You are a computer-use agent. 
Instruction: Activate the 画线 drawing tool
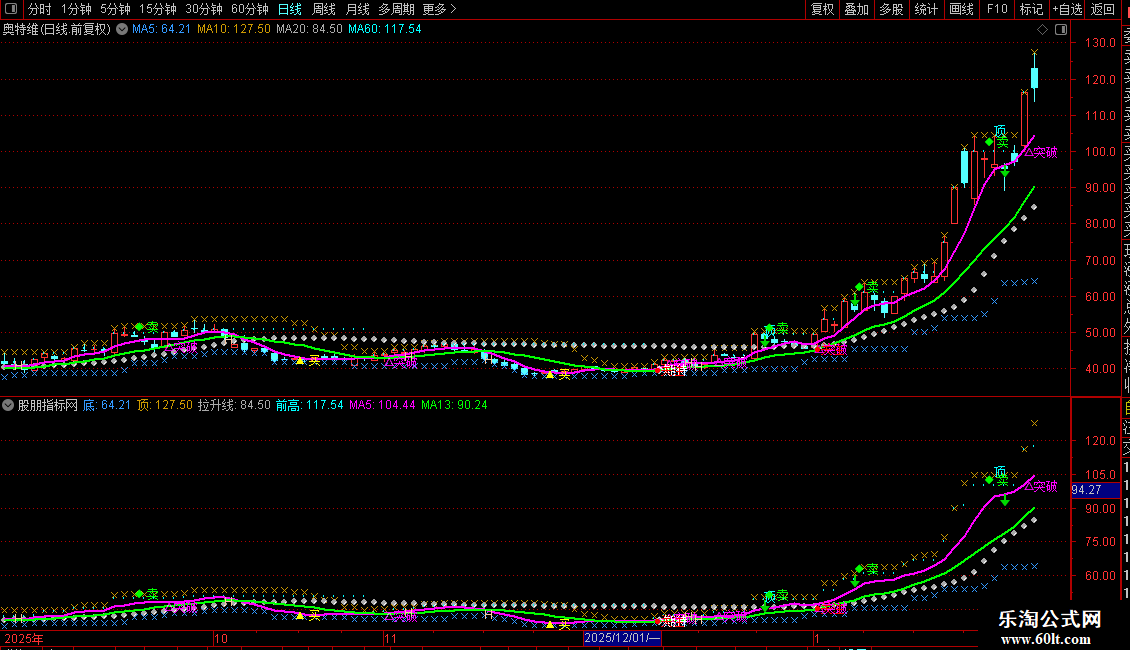point(961,9)
